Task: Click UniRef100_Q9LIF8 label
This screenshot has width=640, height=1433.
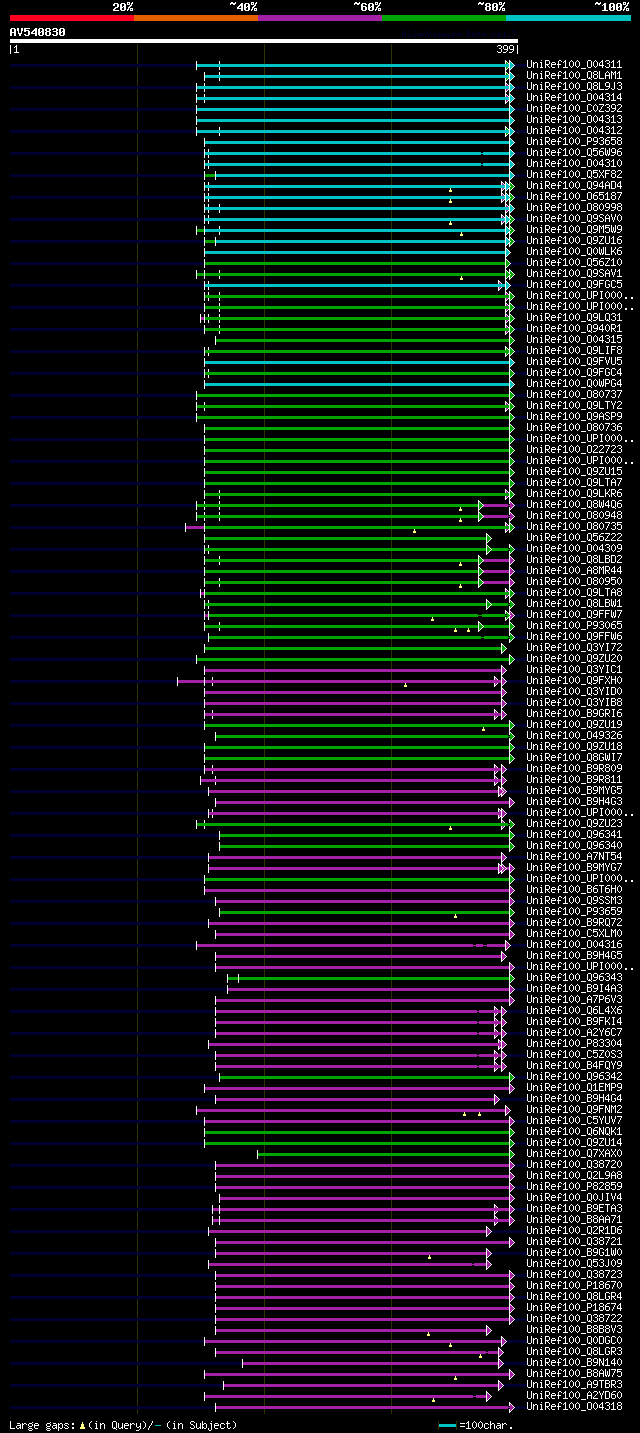Action: pos(574,351)
